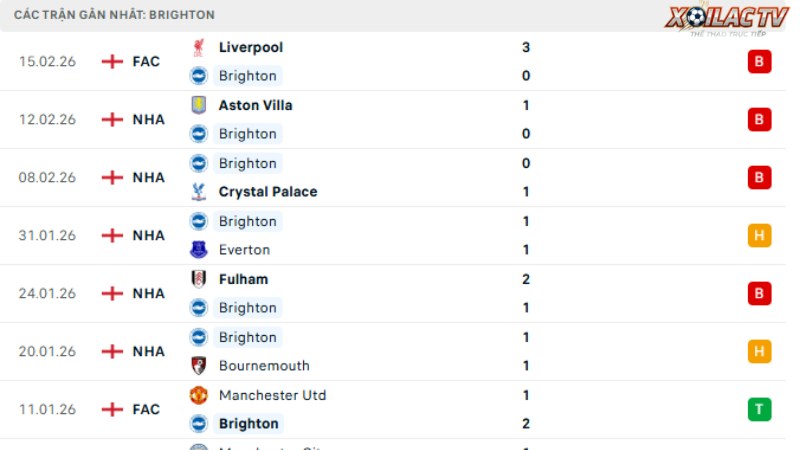Screen dimensions: 800x450
Task: Click the Everton club crest icon
Action: click(x=198, y=249)
